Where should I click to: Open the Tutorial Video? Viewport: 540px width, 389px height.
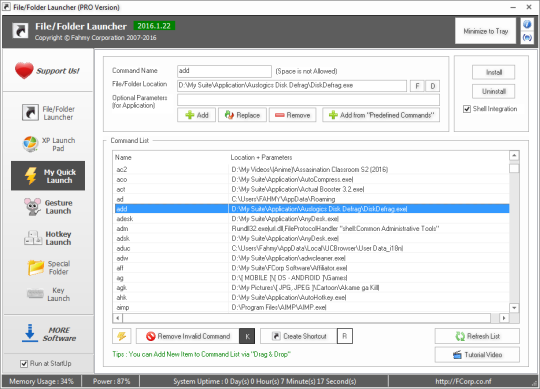(477, 355)
